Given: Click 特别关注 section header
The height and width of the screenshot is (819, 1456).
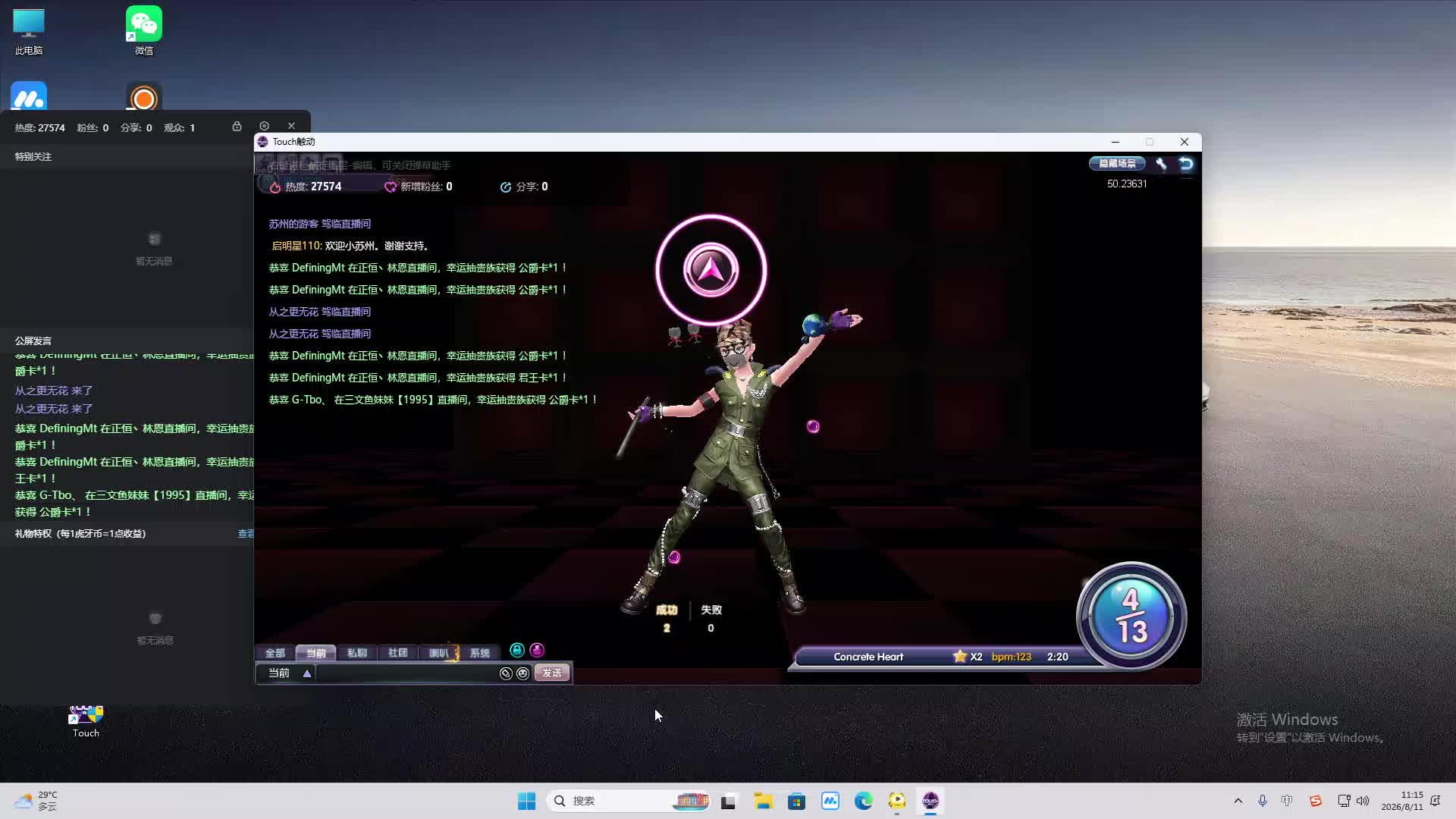Looking at the screenshot, I should point(33,157).
